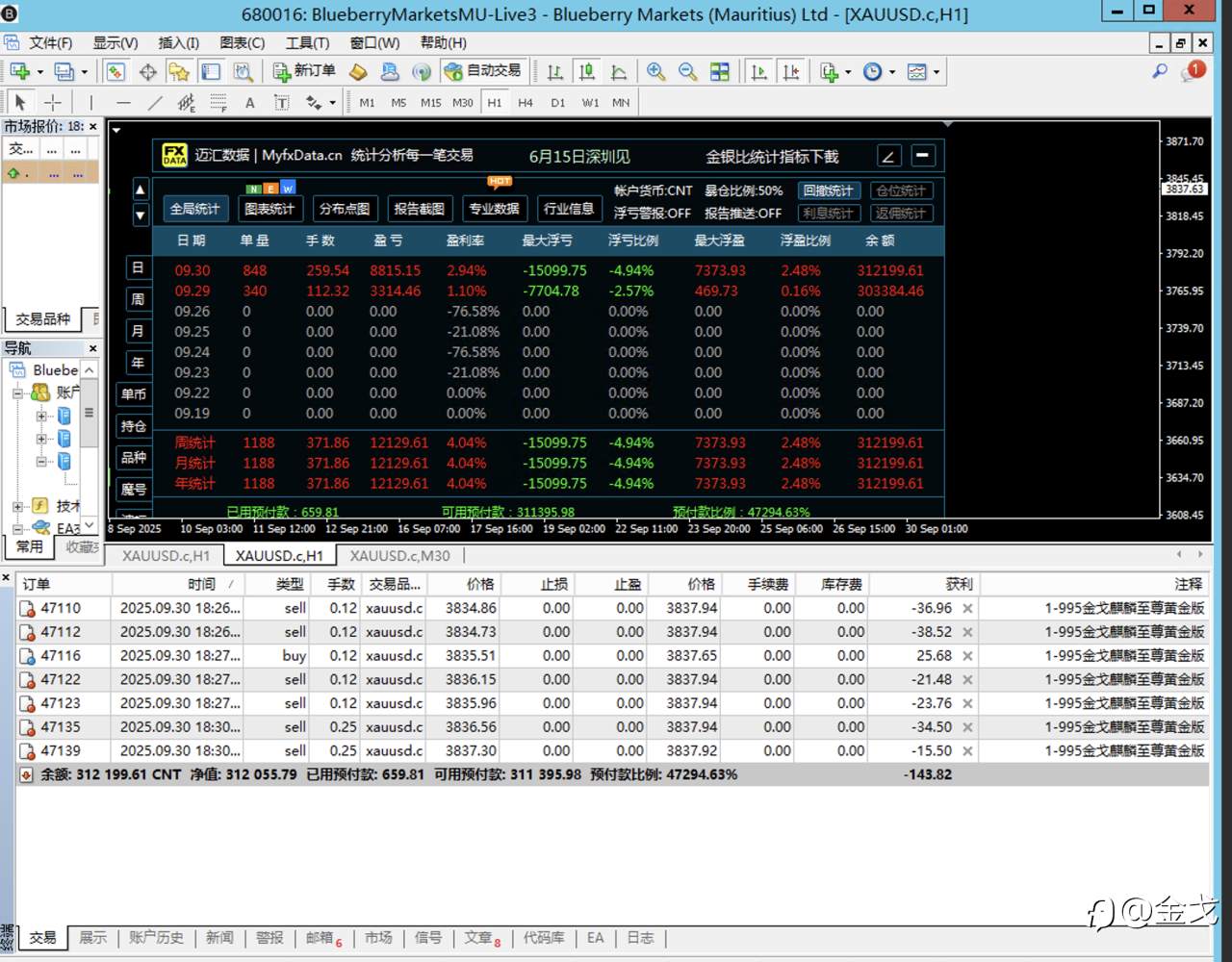Switch to the 账户历史 tab

(x=156, y=937)
